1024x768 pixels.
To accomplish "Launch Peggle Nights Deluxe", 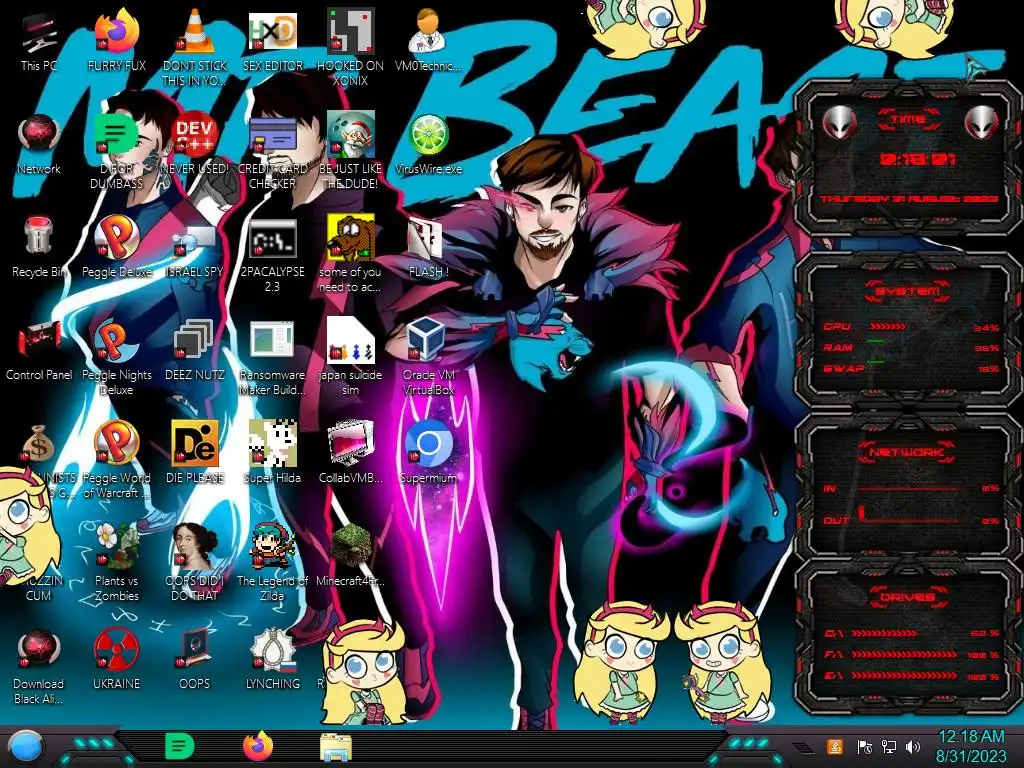I will 116,358.
